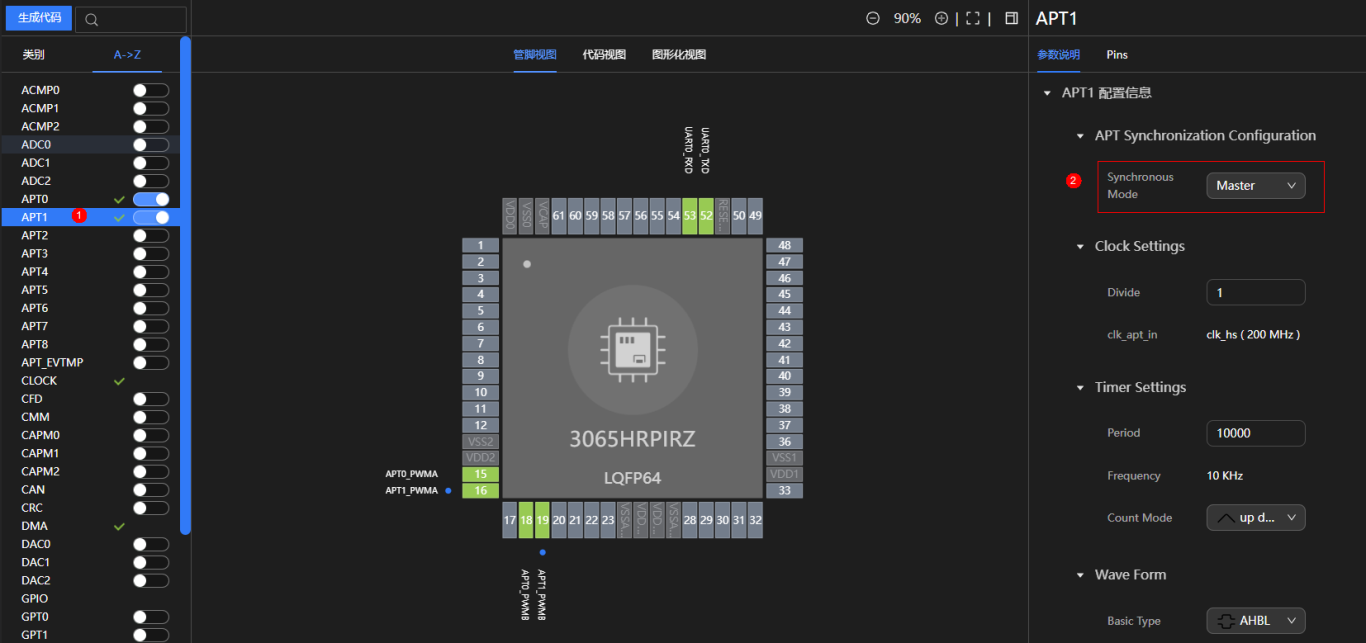
Task: Click the 生成代码 button
Action: pyautogui.click(x=39, y=18)
